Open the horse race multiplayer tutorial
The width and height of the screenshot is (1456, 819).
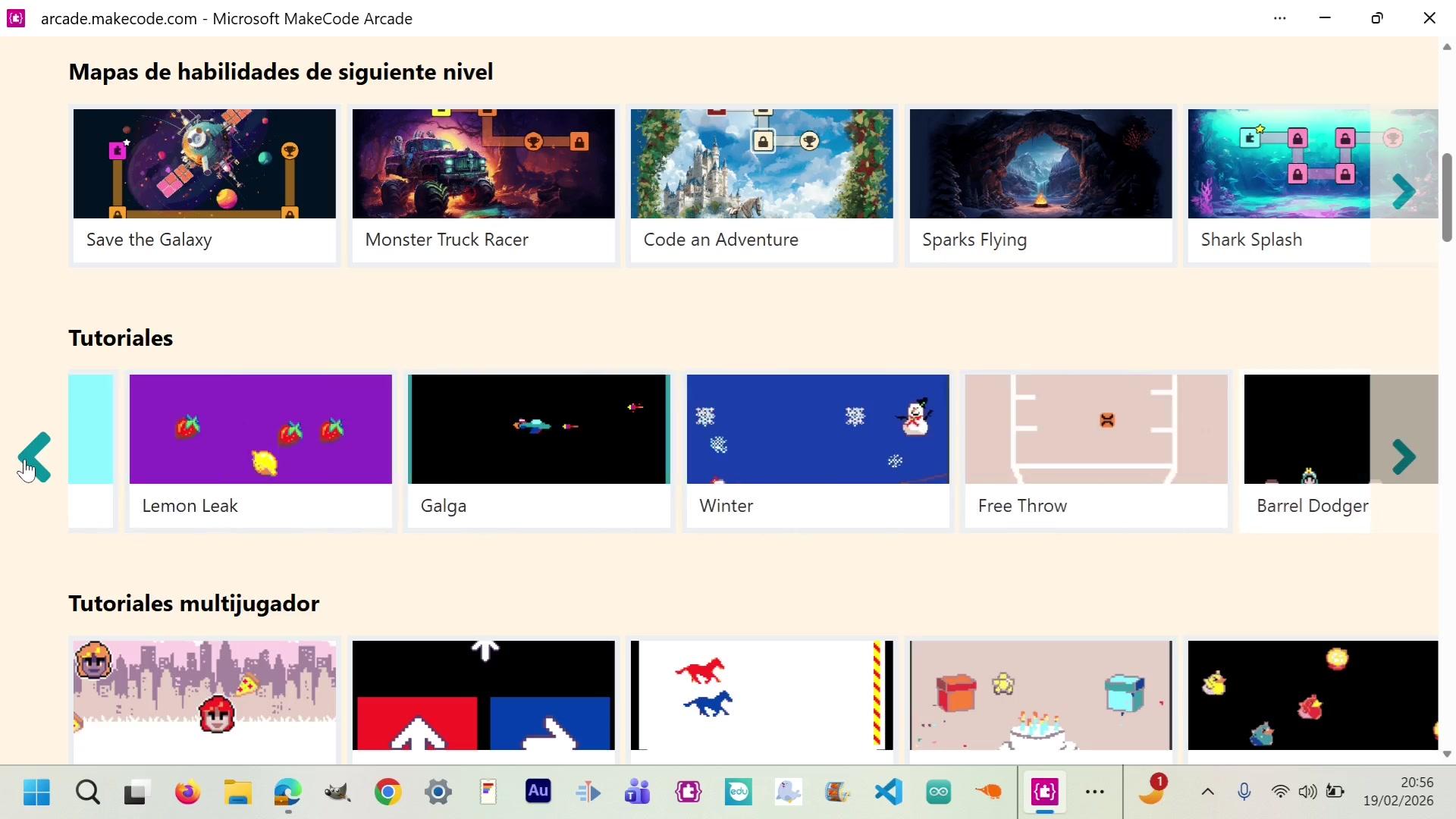click(x=761, y=696)
